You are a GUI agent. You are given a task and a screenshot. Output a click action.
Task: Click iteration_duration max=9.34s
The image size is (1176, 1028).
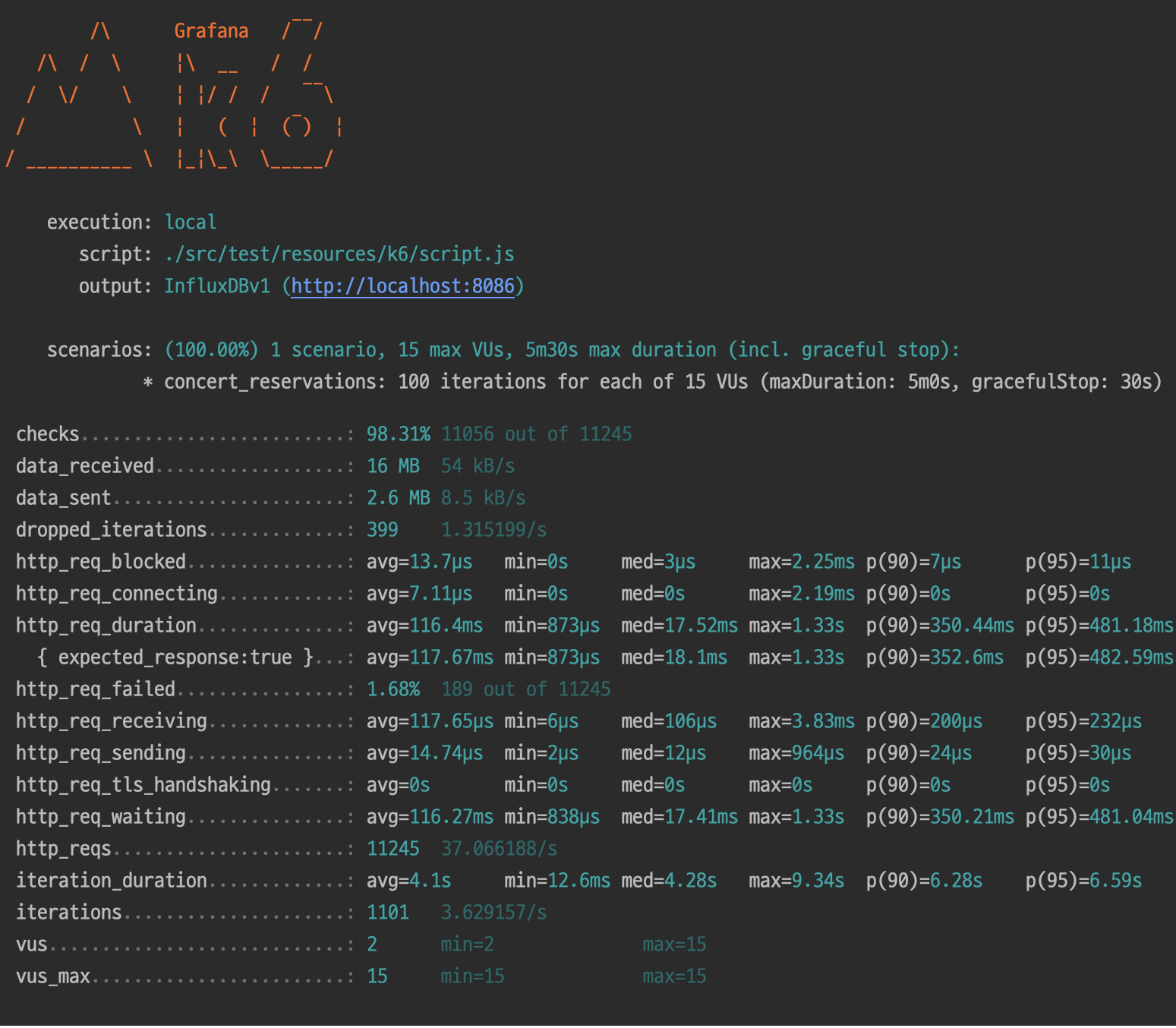[796, 881]
